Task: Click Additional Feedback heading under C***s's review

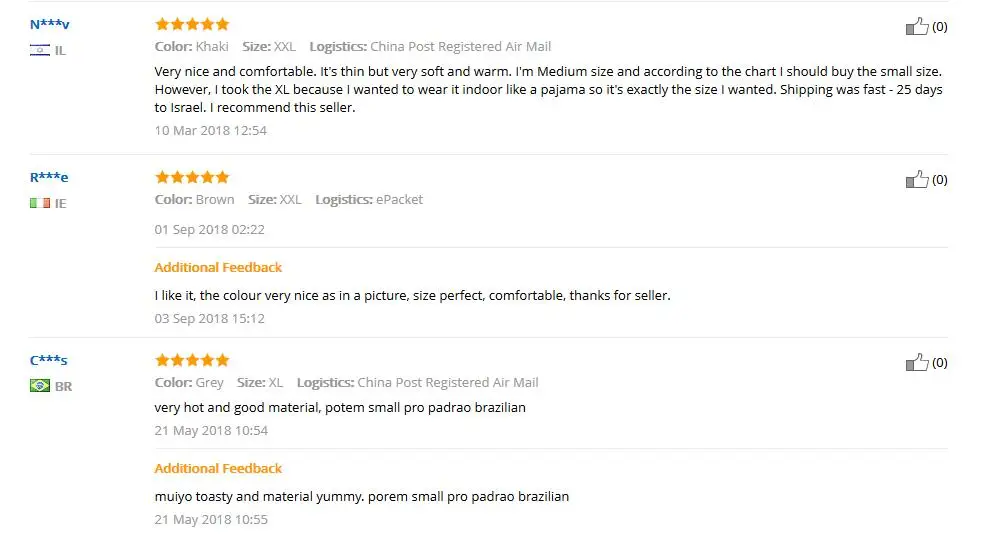Action: coord(218,469)
